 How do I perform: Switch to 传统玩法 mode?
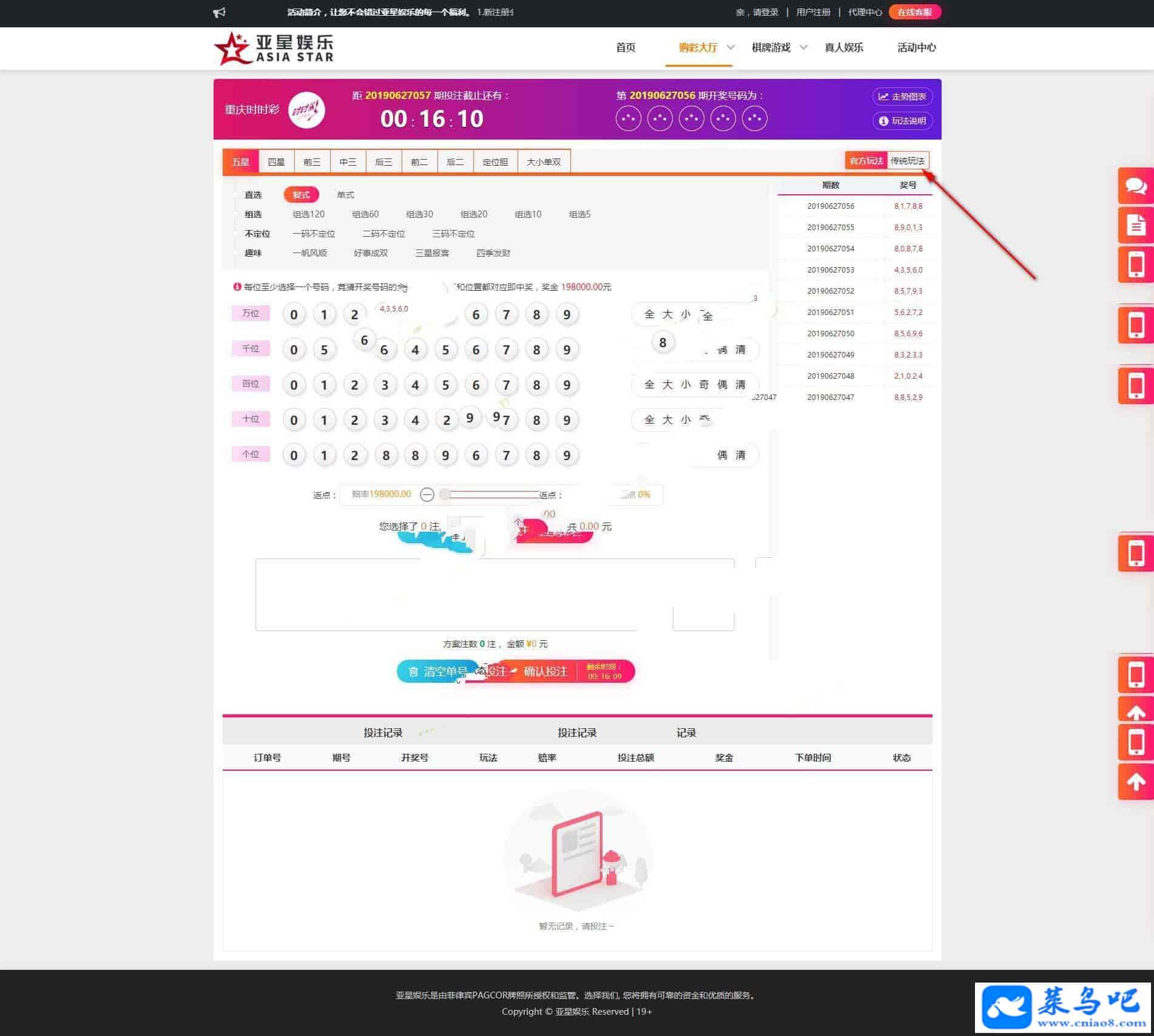click(x=908, y=161)
